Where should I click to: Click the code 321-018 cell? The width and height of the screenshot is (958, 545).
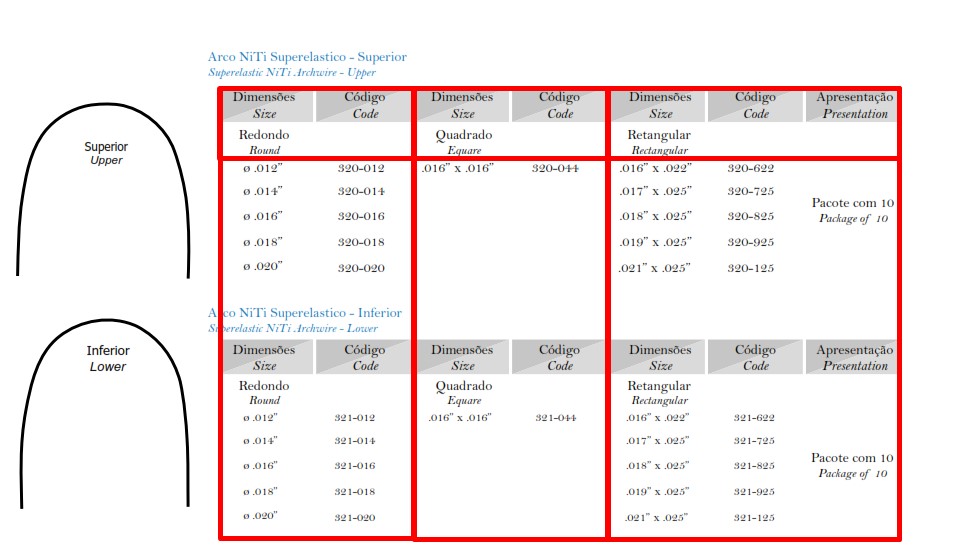tap(355, 492)
